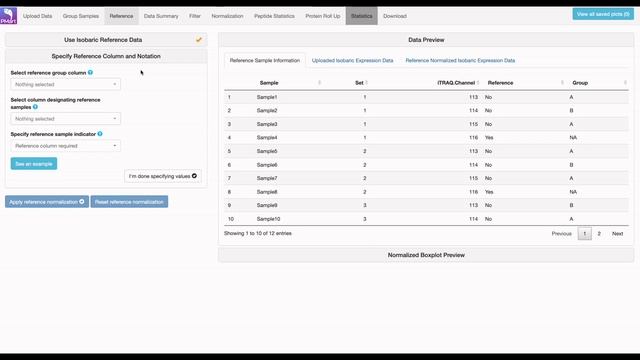The height and width of the screenshot is (360, 640).
Task: Sort table by iTRAQ.Channel column
Action: 456,83
